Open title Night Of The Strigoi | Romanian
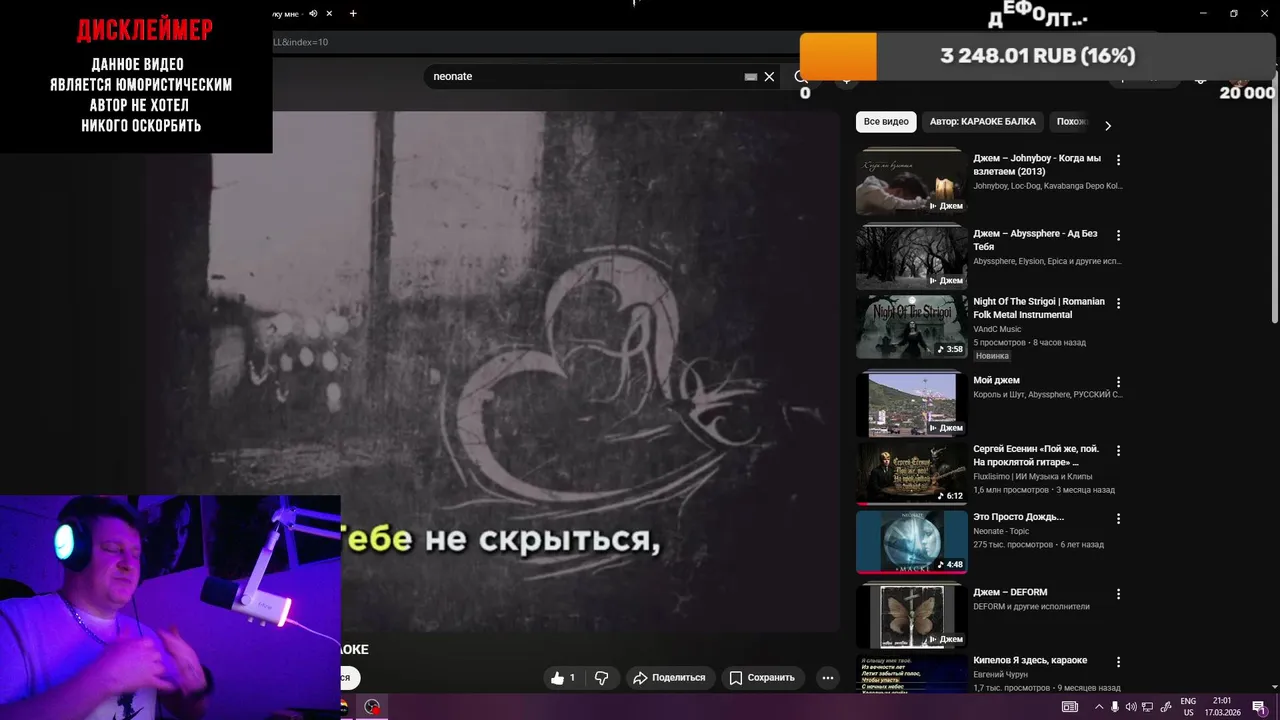This screenshot has height=720, width=1280. pyautogui.click(x=1039, y=308)
